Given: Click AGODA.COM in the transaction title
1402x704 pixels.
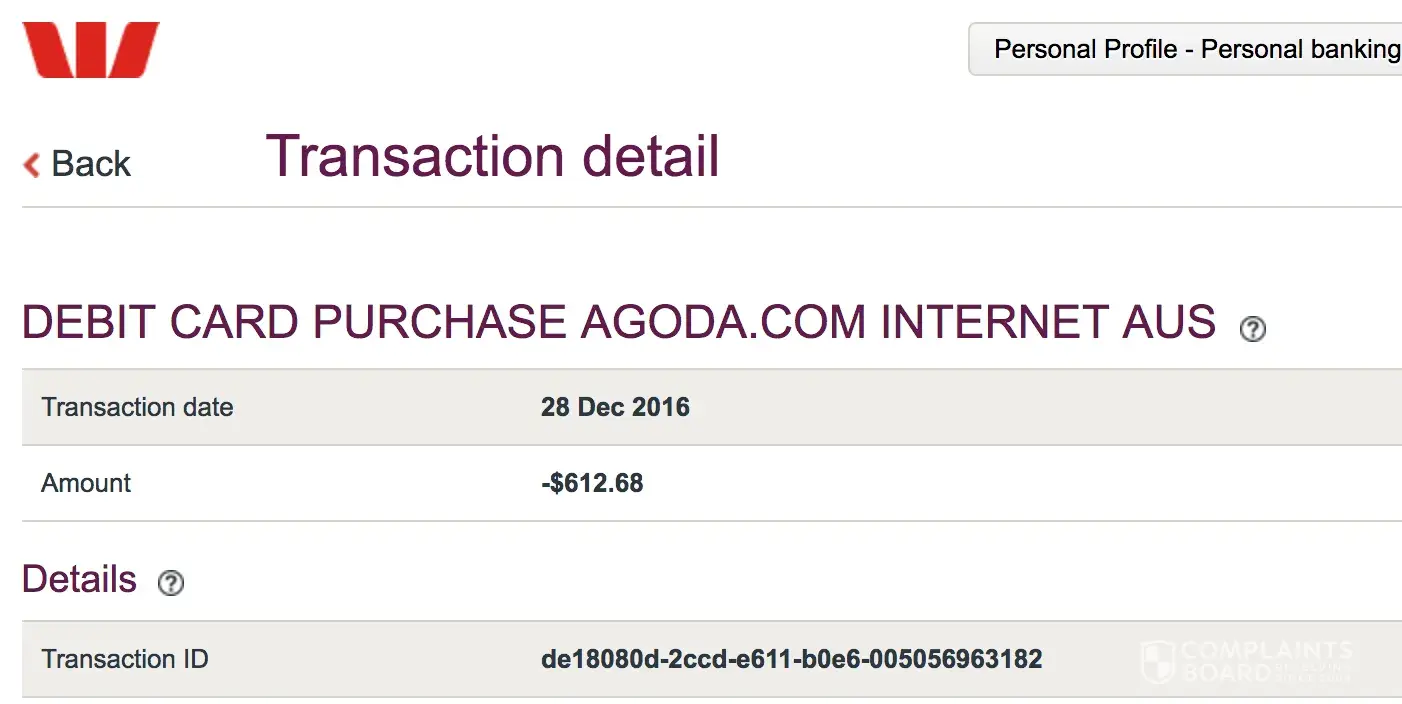Looking at the screenshot, I should click(723, 323).
